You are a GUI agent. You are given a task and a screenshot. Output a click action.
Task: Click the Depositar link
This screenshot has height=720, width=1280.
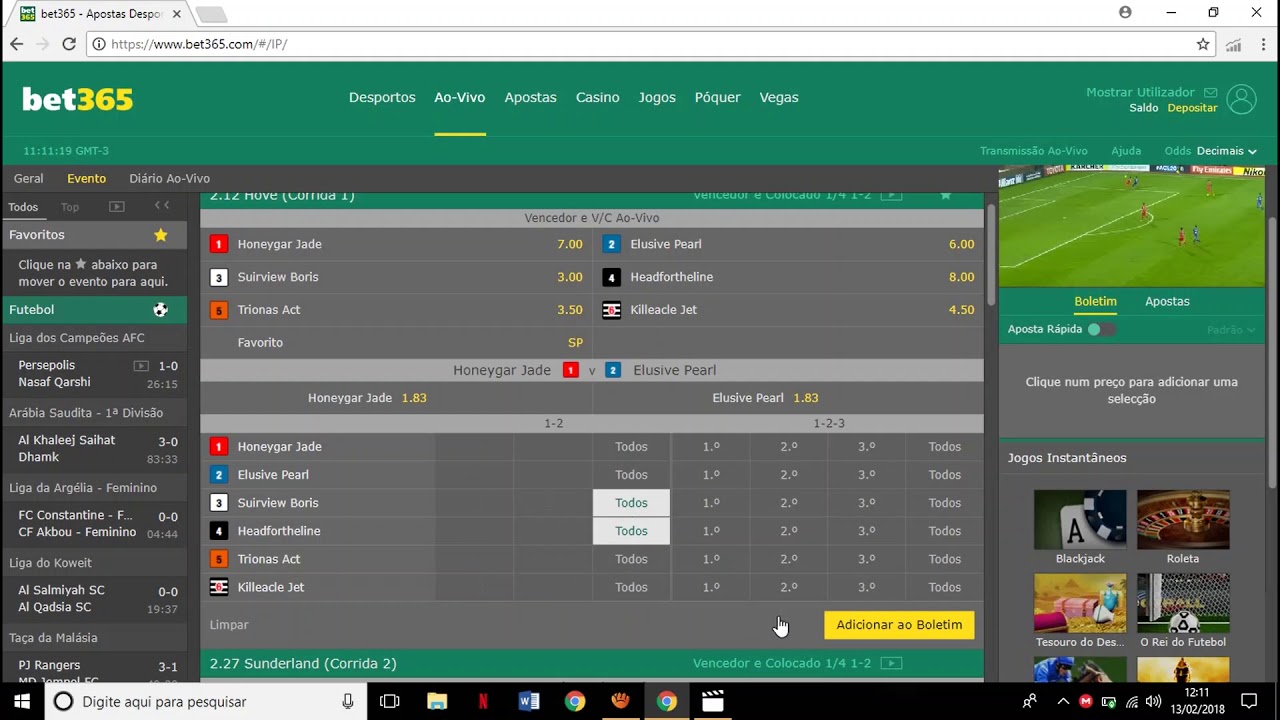coord(1192,108)
